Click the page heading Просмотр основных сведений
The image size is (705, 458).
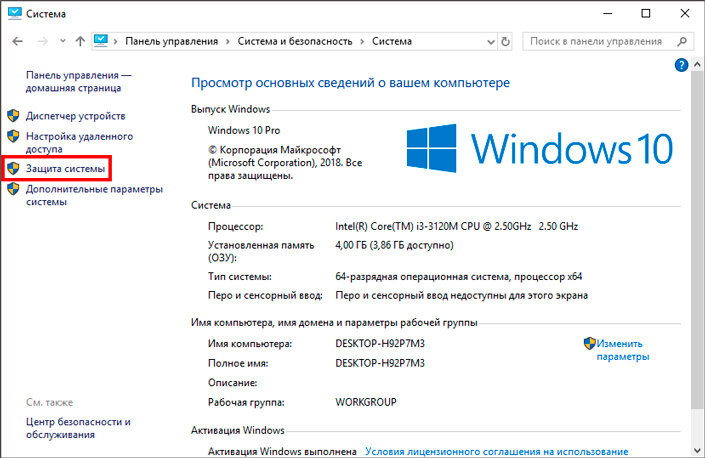[350, 83]
